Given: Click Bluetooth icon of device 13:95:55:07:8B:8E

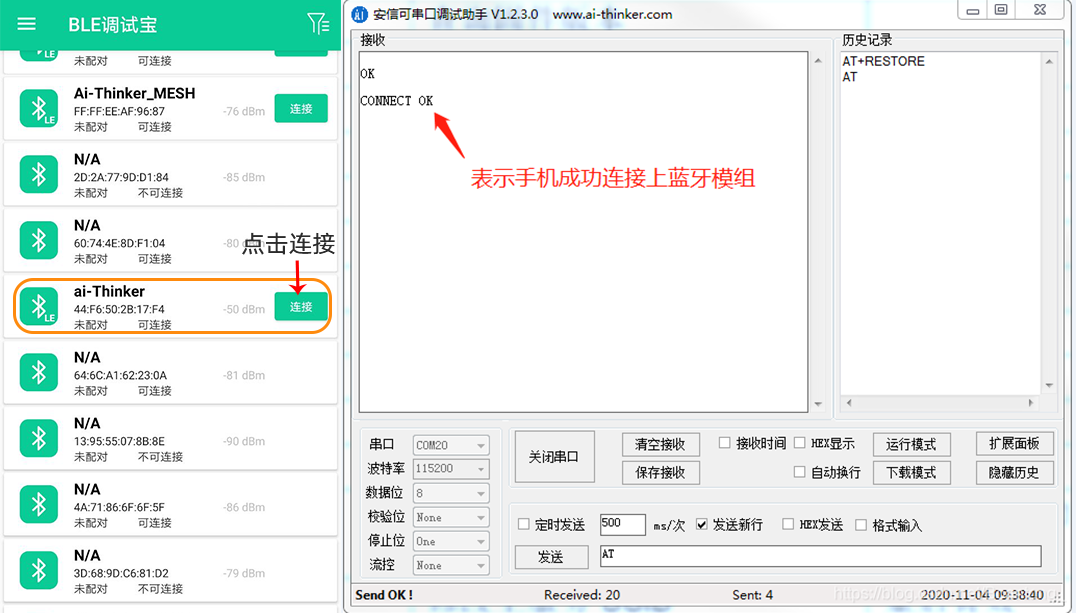Looking at the screenshot, I should 39,438.
